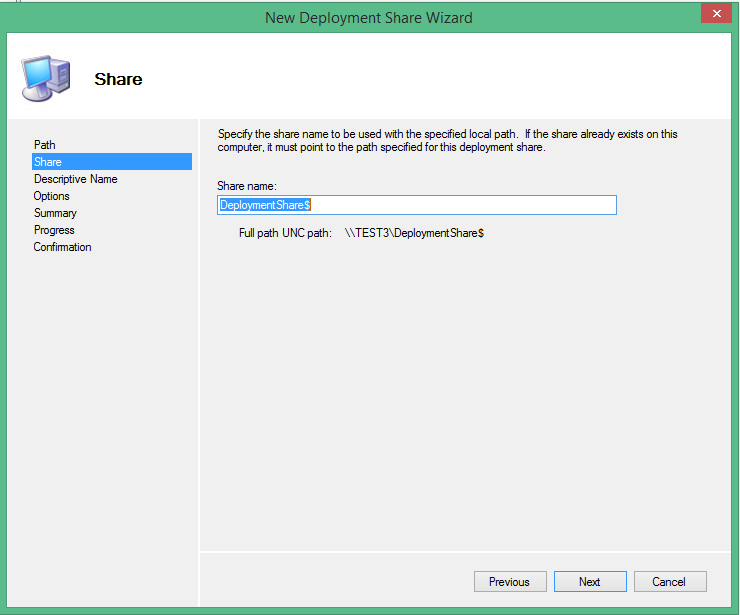Screen dimensions: 740x615
Task: Jump to the Summary step
Action: [55, 213]
